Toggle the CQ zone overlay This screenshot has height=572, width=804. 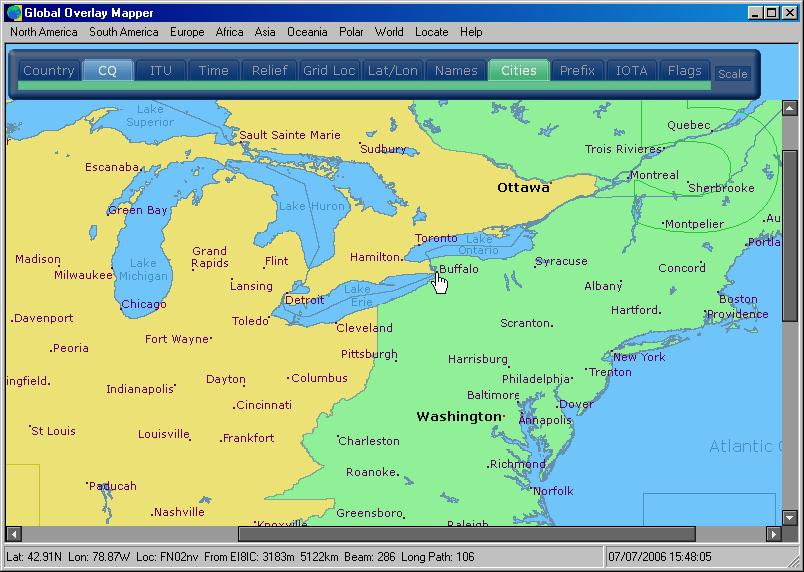[108, 71]
